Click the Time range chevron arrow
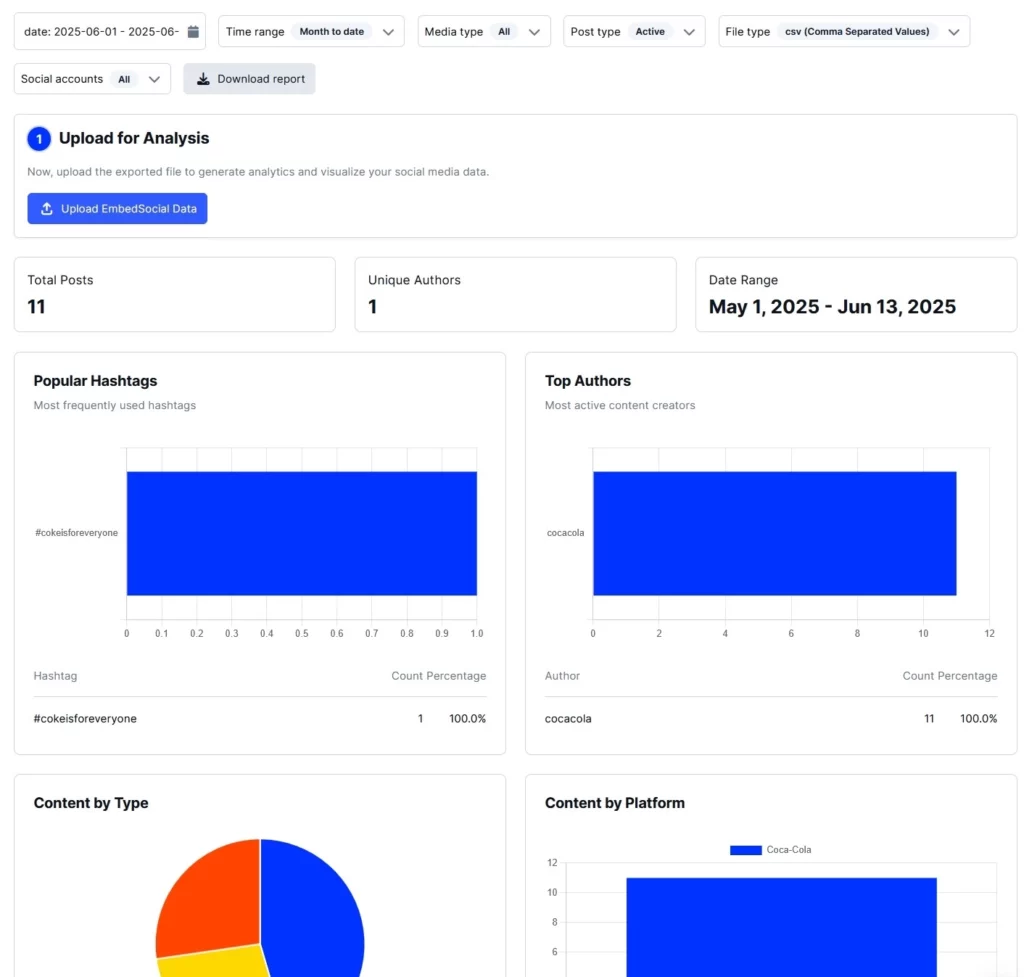This screenshot has height=977, width=1024. click(389, 32)
